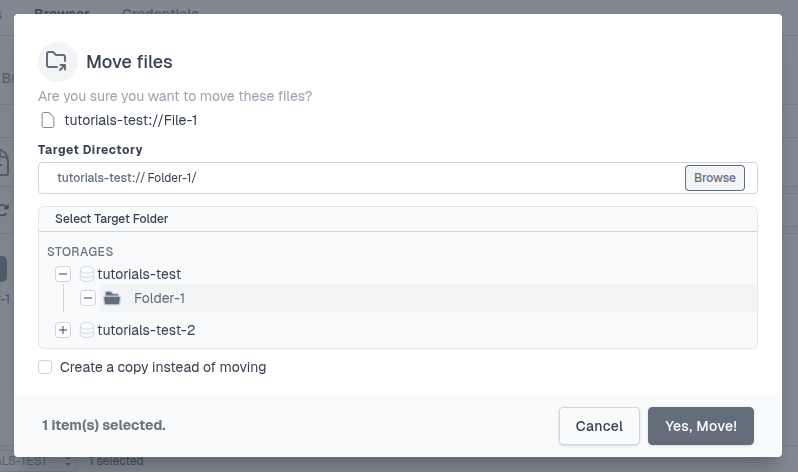798x472 pixels.
Task: Click the 'Create a copy instead of moving' label
Action: (163, 367)
